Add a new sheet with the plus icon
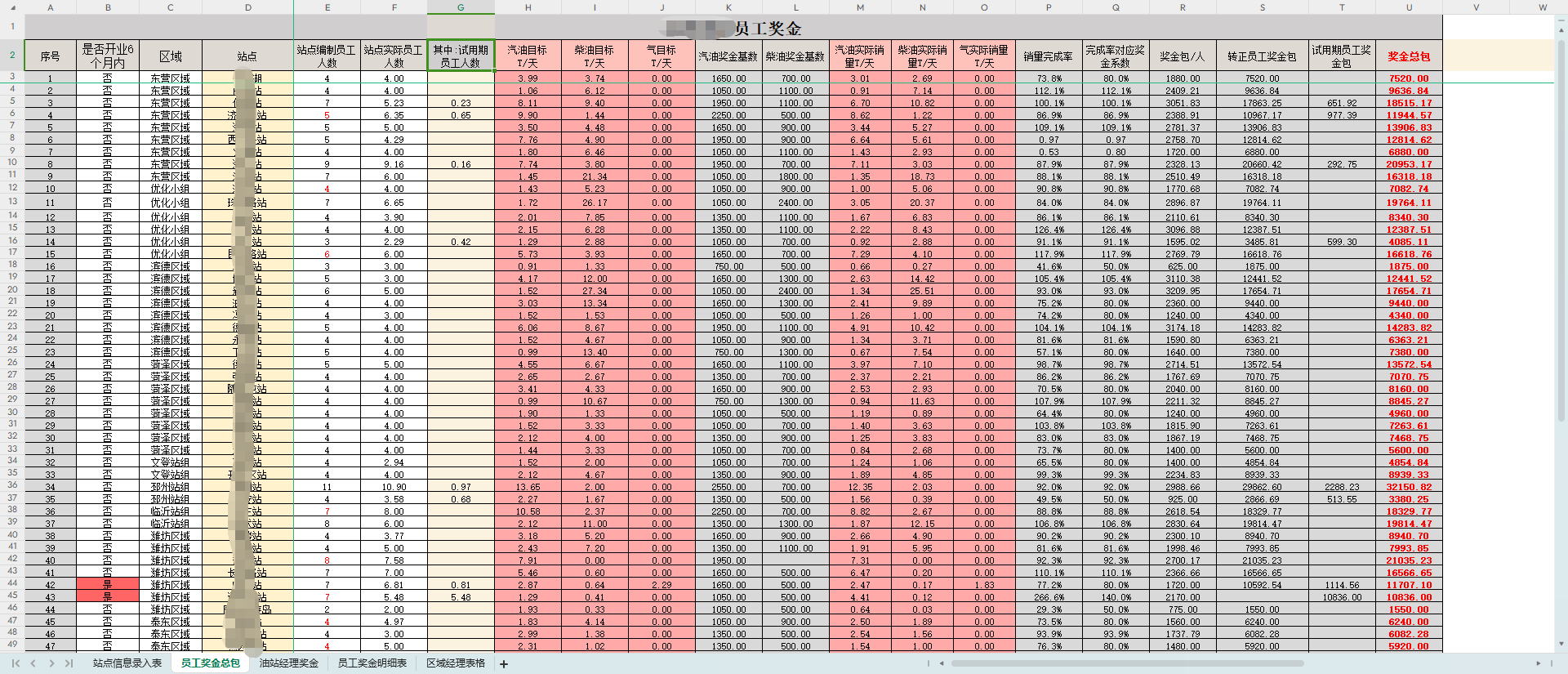The width and height of the screenshot is (1568, 674). point(504,664)
